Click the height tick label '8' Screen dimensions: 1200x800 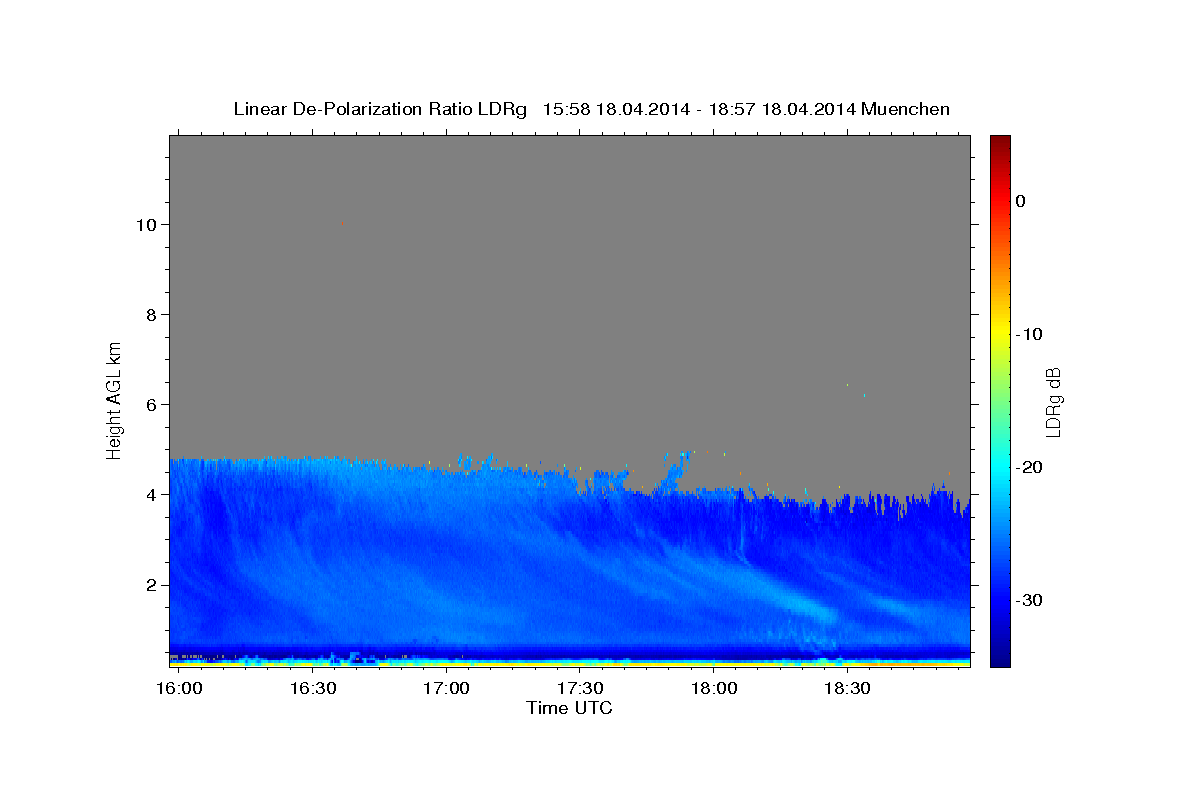tap(151, 315)
